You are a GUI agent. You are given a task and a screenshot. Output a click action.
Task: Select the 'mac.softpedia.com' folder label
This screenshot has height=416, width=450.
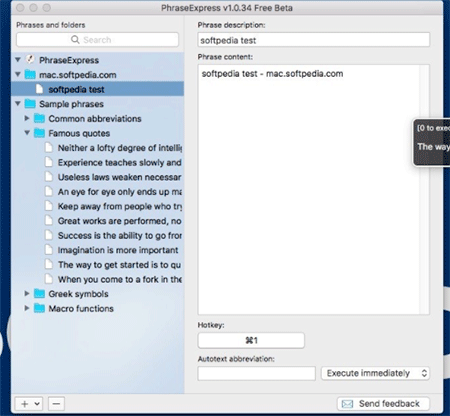(x=78, y=75)
